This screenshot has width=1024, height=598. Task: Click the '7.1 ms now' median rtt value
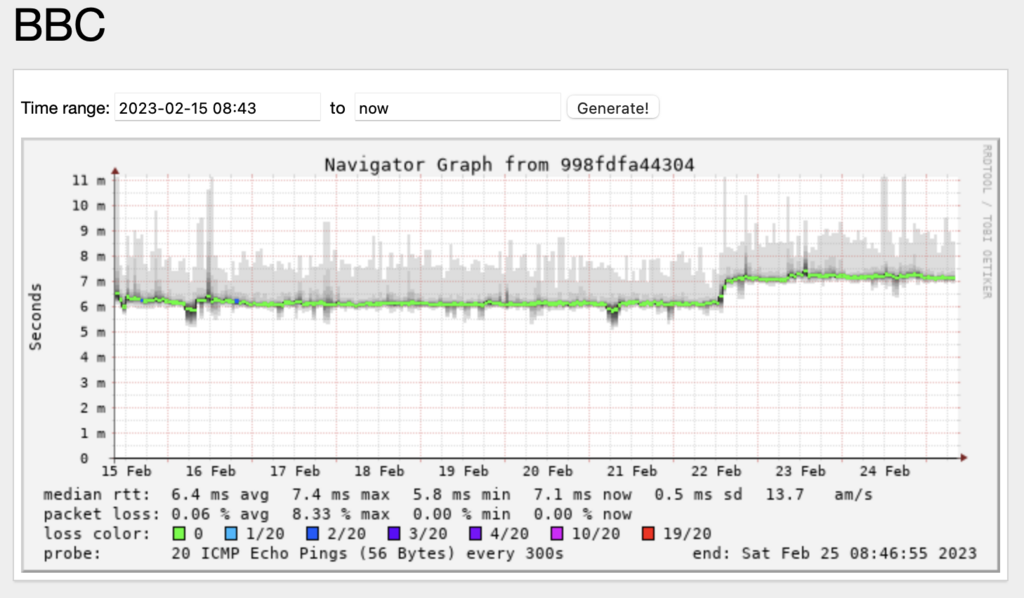coord(582,494)
